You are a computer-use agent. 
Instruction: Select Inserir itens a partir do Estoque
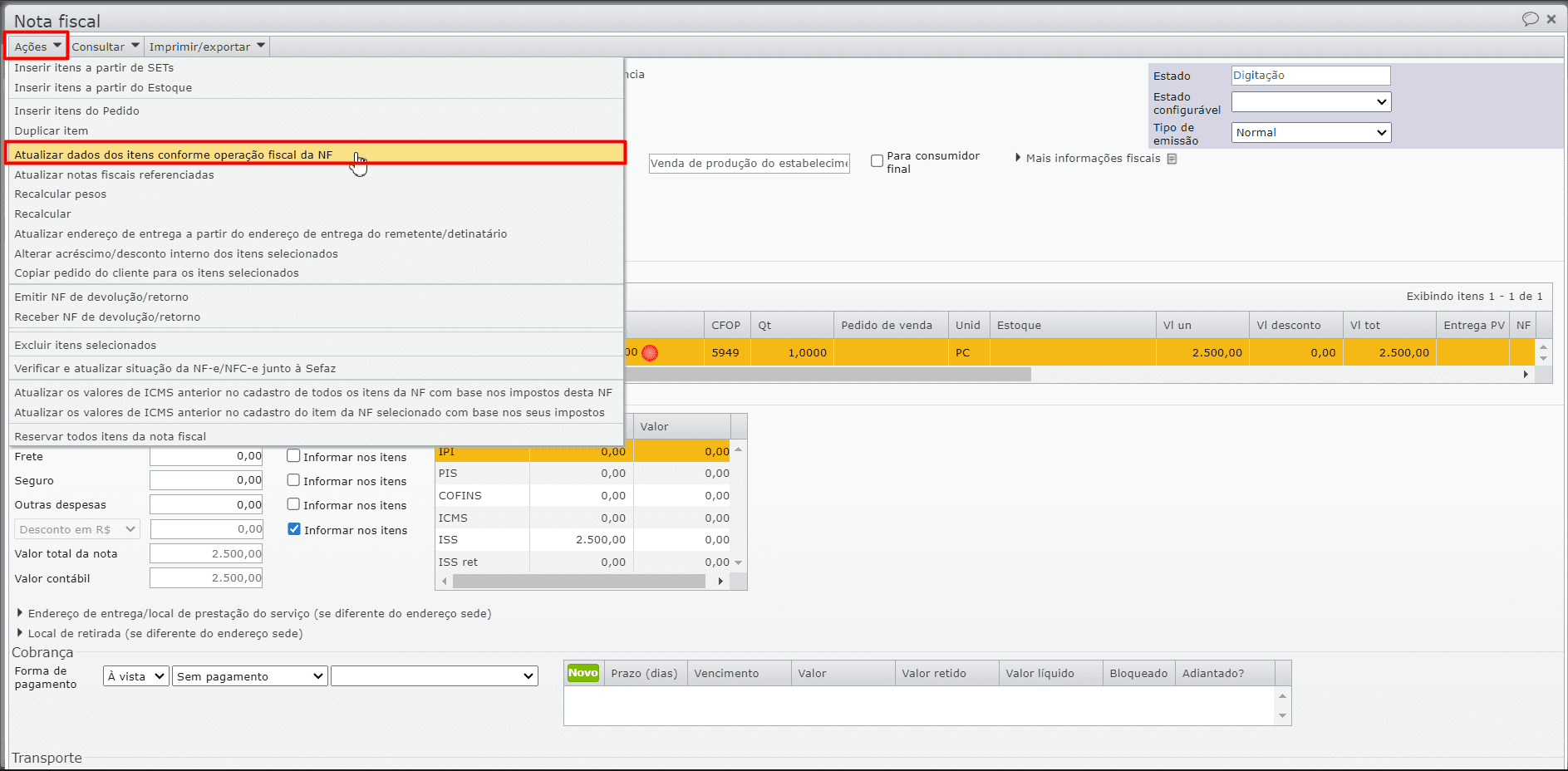click(x=316, y=88)
